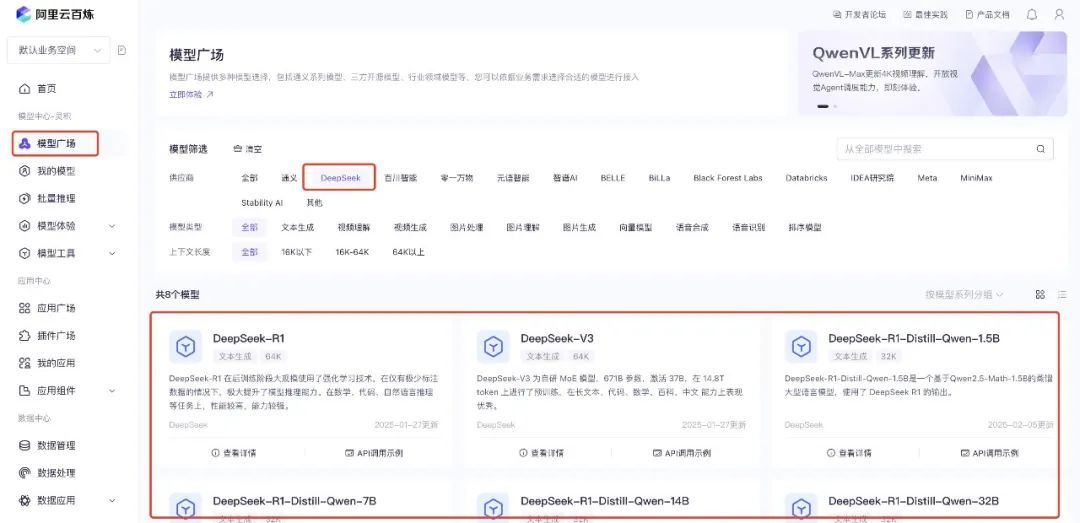Image resolution: width=1080 pixels, height=523 pixels.
Task: Filter model type by 文本生成
Action: tap(298, 227)
